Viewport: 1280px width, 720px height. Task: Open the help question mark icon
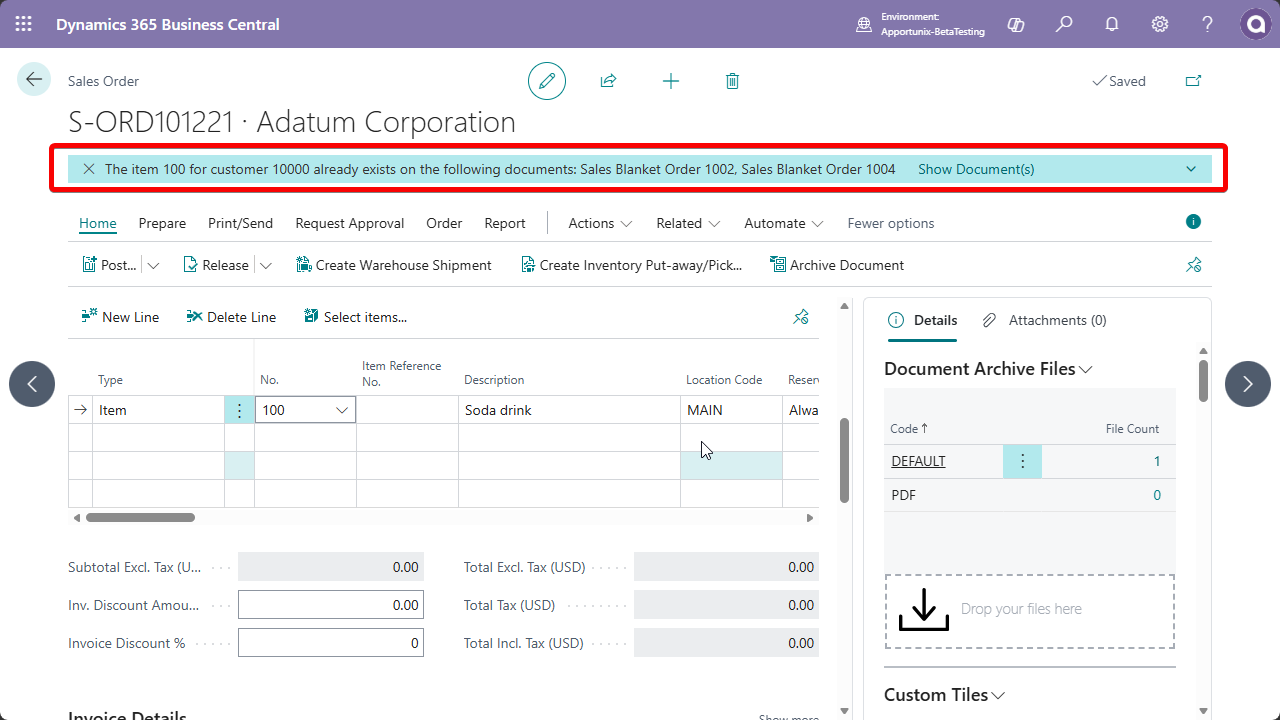[x=1208, y=24]
